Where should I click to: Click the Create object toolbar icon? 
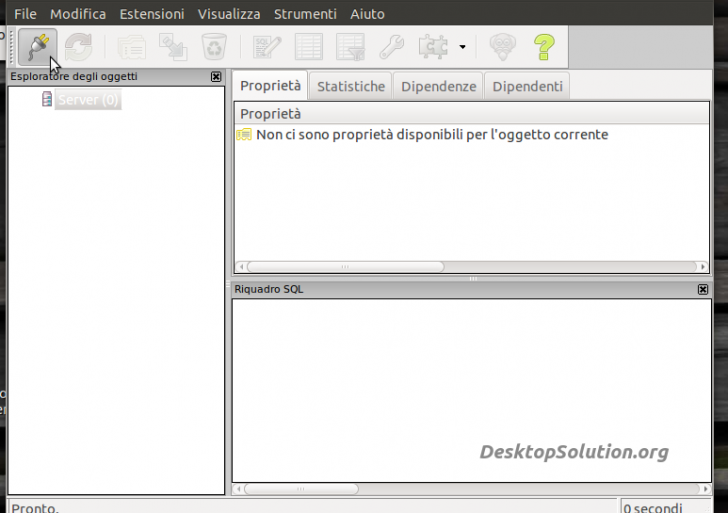[x=173, y=47]
